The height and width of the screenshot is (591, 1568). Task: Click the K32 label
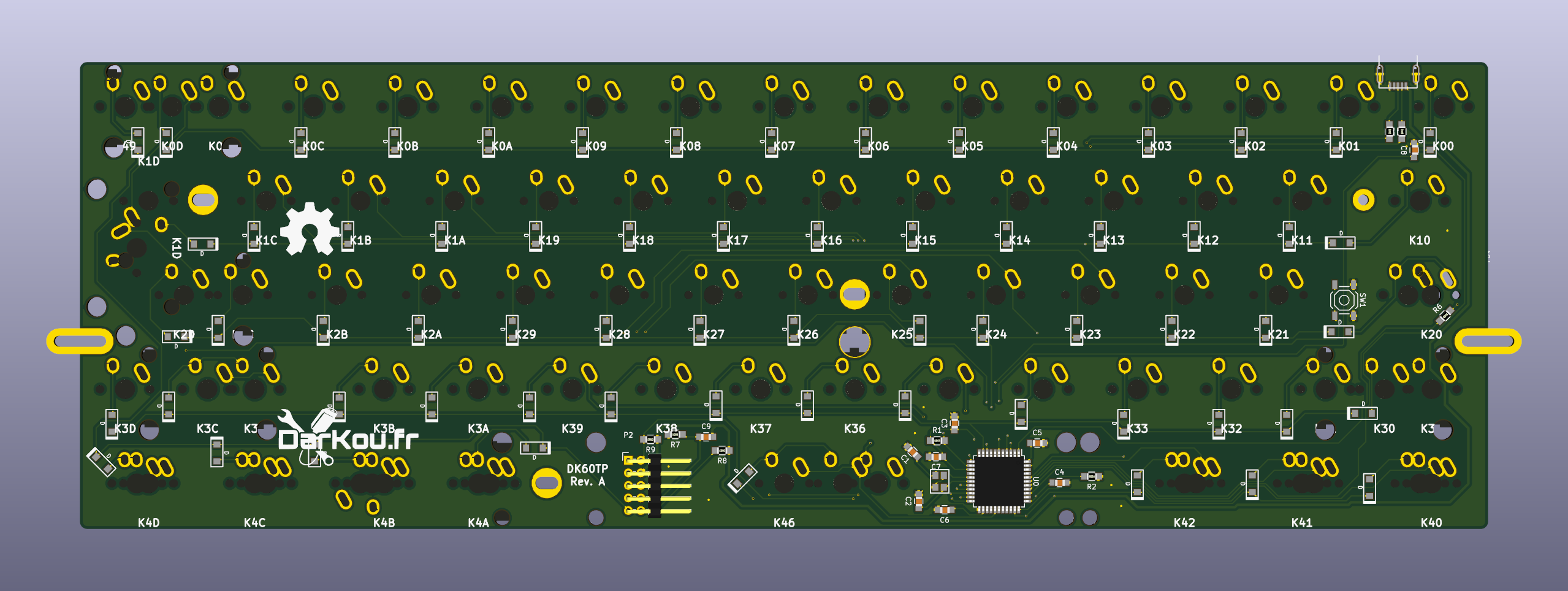(x=1231, y=429)
